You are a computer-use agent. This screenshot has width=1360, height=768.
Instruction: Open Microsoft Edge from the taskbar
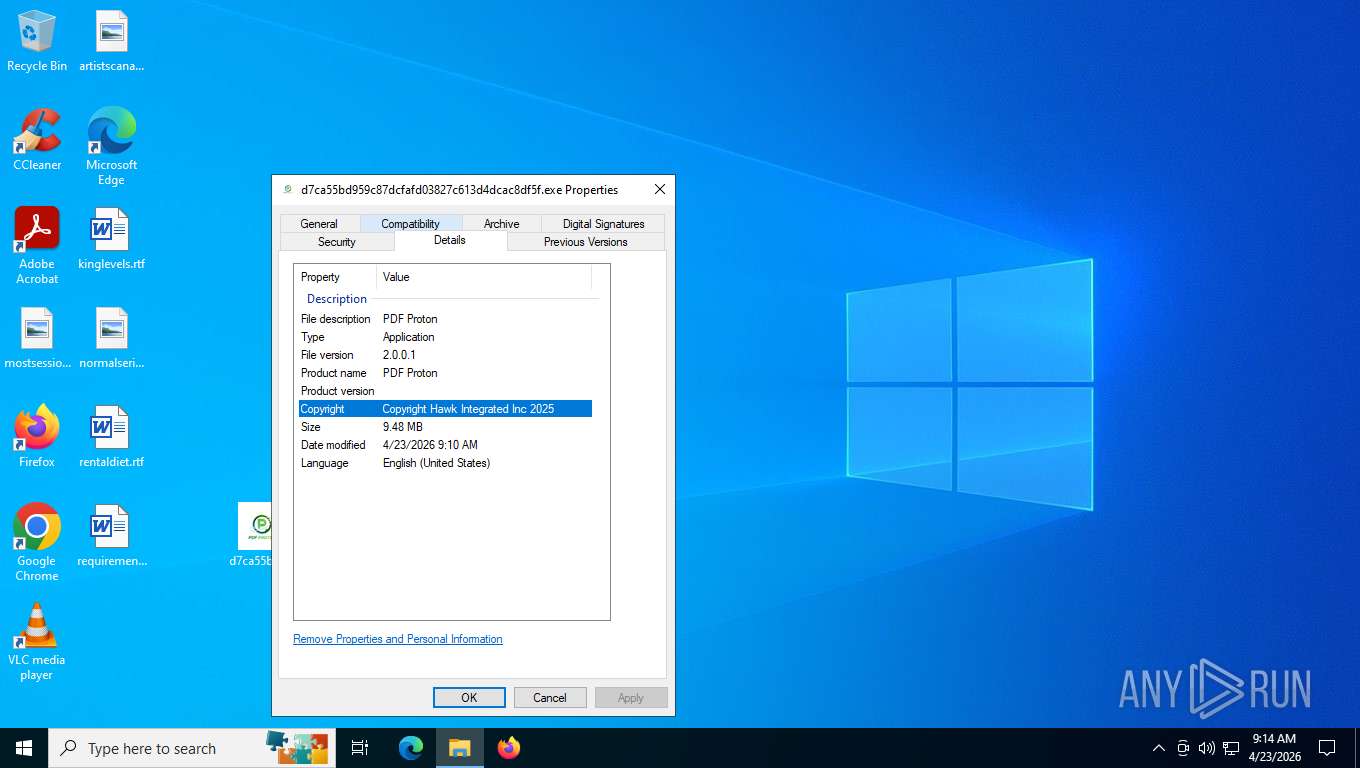click(411, 748)
